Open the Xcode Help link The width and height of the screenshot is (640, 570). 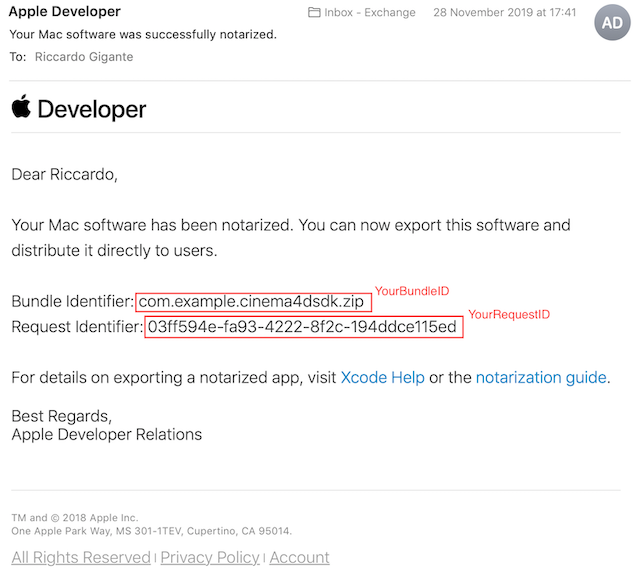click(382, 377)
